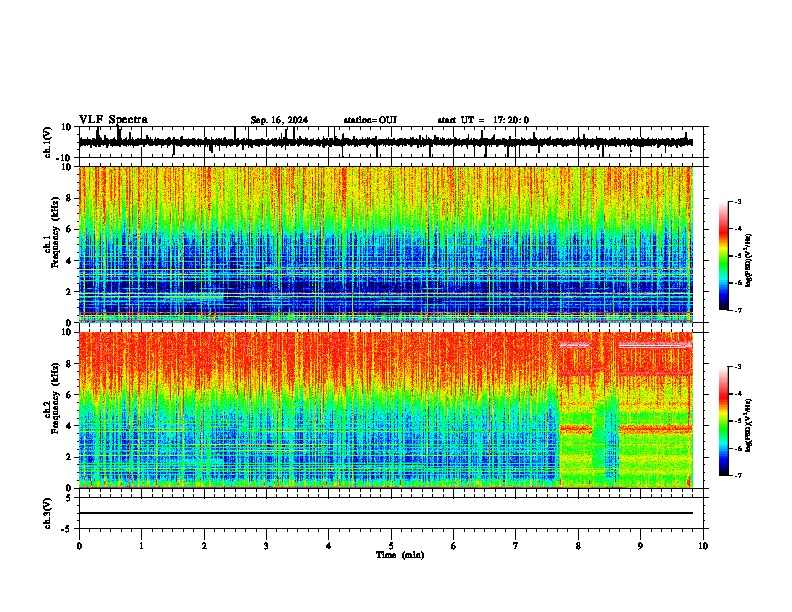Screen dimensions: 792x612
Task: Click the '-3' label on ch.1 color scale
Action: tap(737, 201)
